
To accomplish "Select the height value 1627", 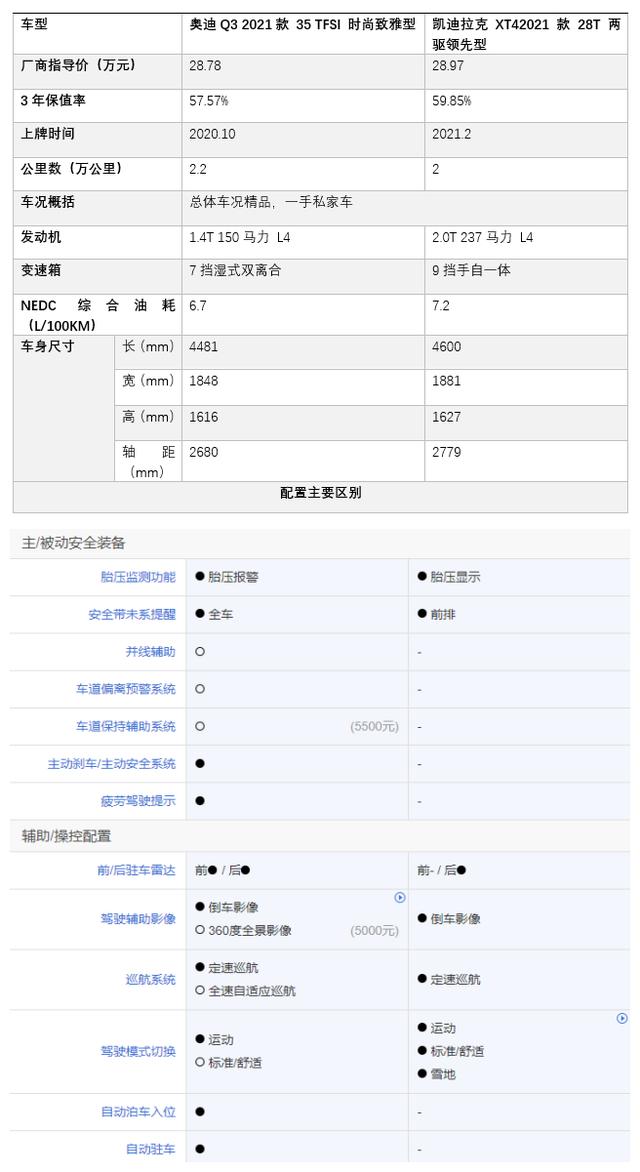I will 446,417.
